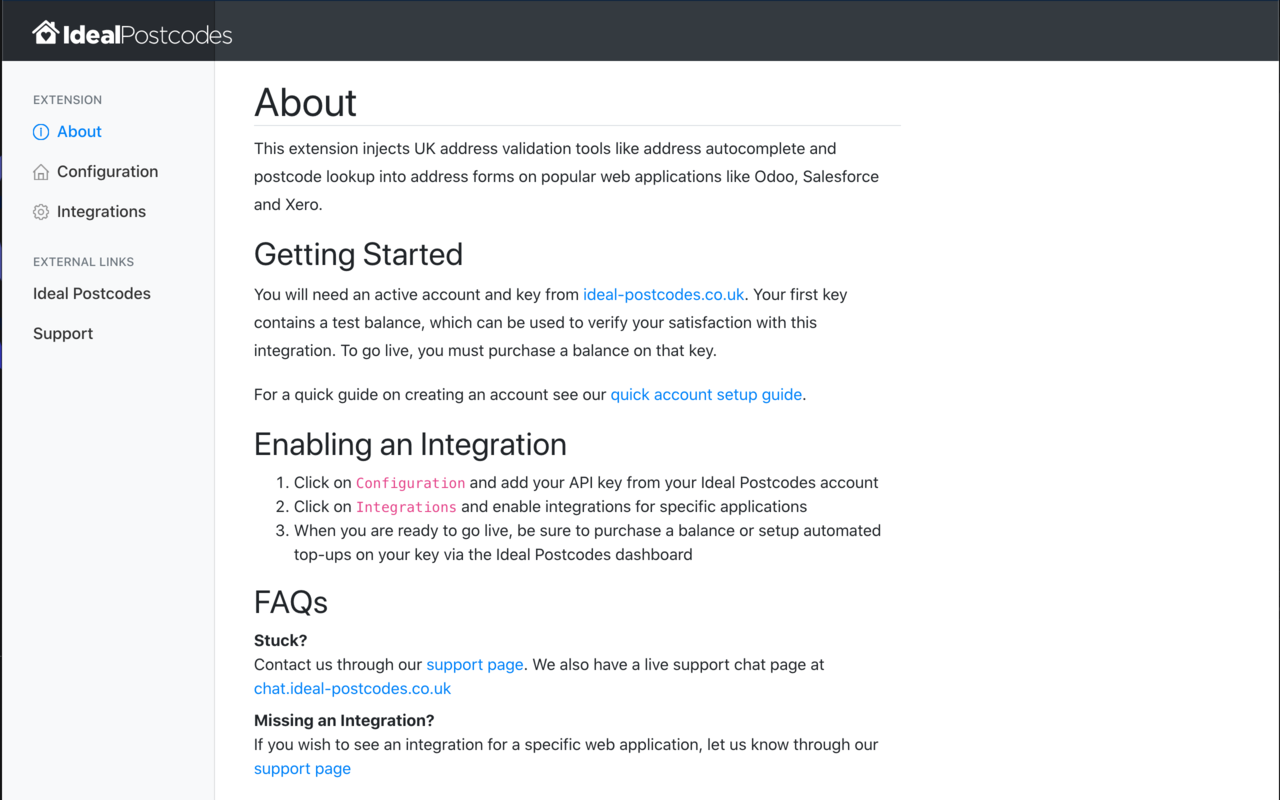Open the quick account setup guide

coord(706,394)
